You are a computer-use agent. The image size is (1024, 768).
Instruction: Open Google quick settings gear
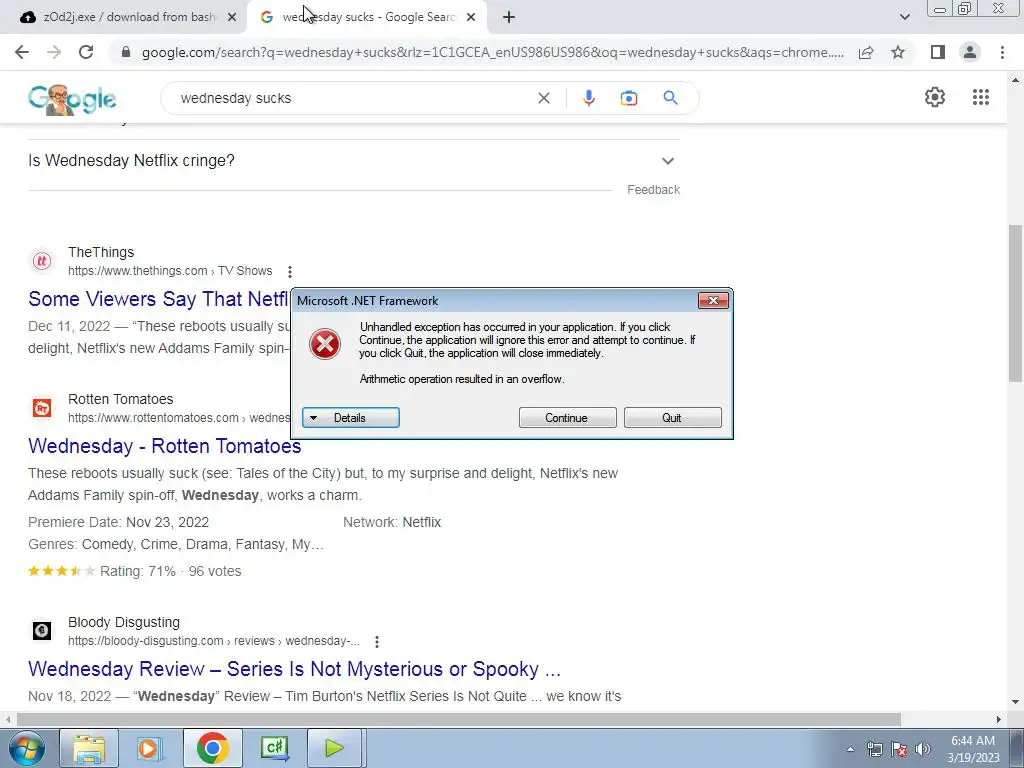pyautogui.click(x=935, y=97)
